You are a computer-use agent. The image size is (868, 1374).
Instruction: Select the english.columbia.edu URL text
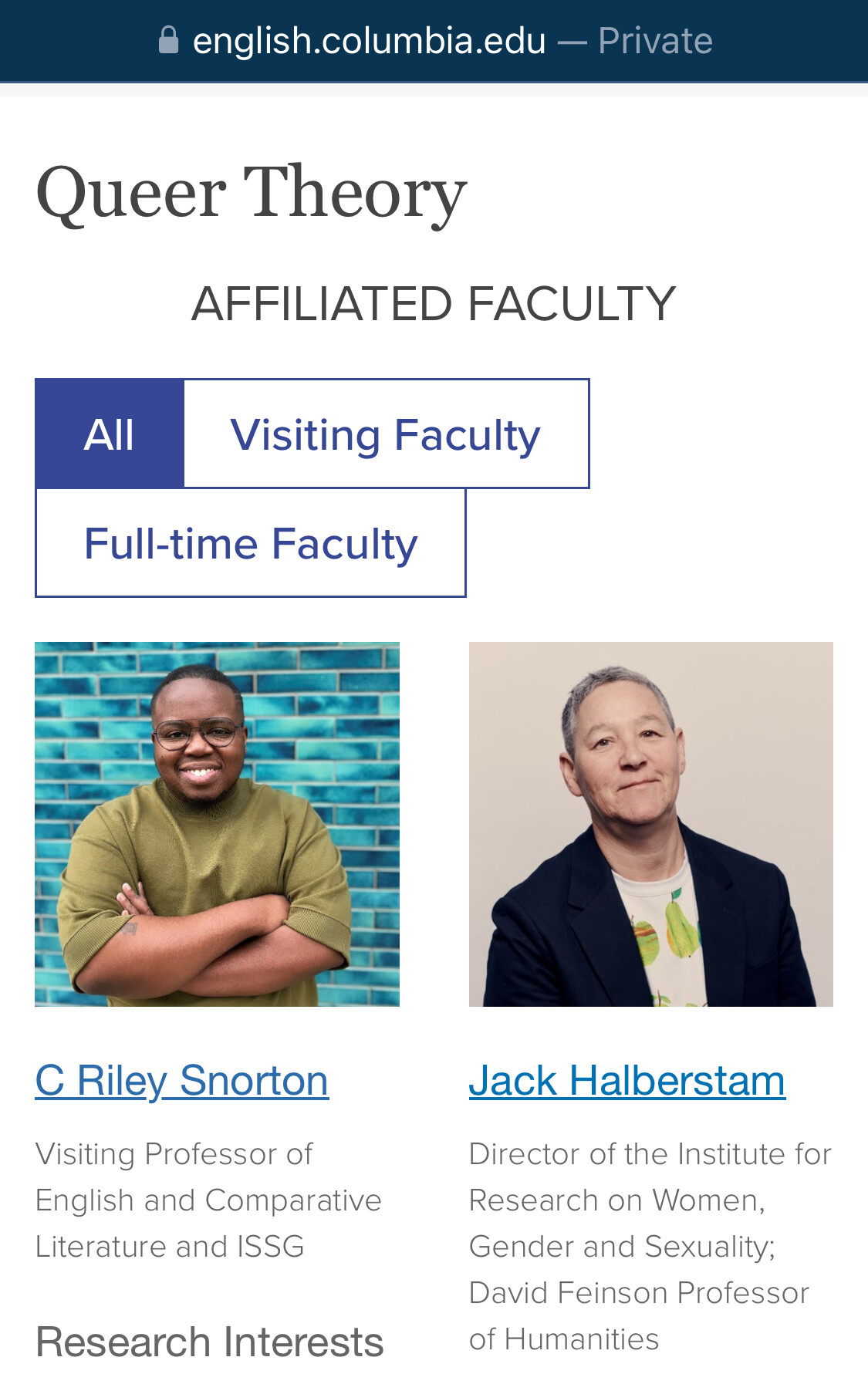[x=369, y=41]
